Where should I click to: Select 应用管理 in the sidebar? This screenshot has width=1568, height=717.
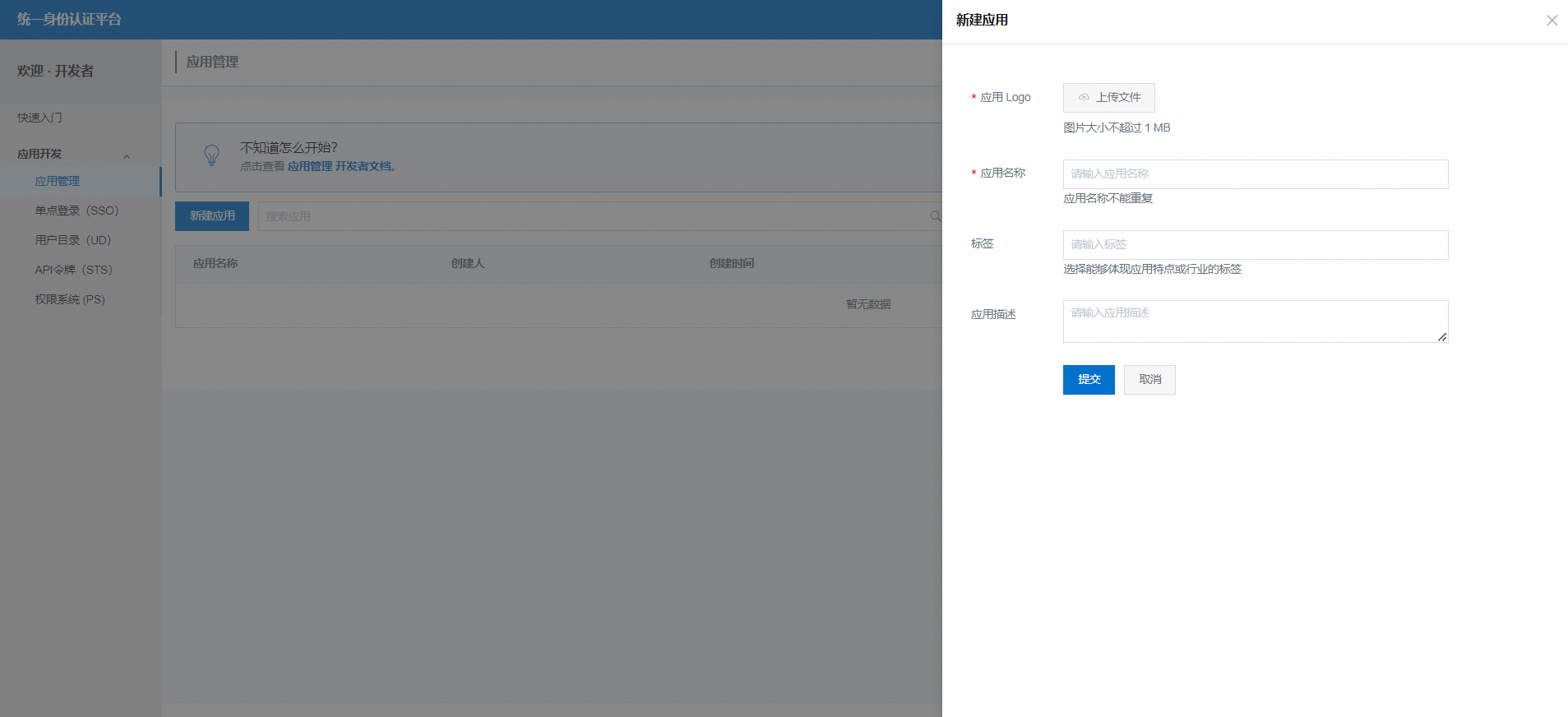(x=58, y=181)
